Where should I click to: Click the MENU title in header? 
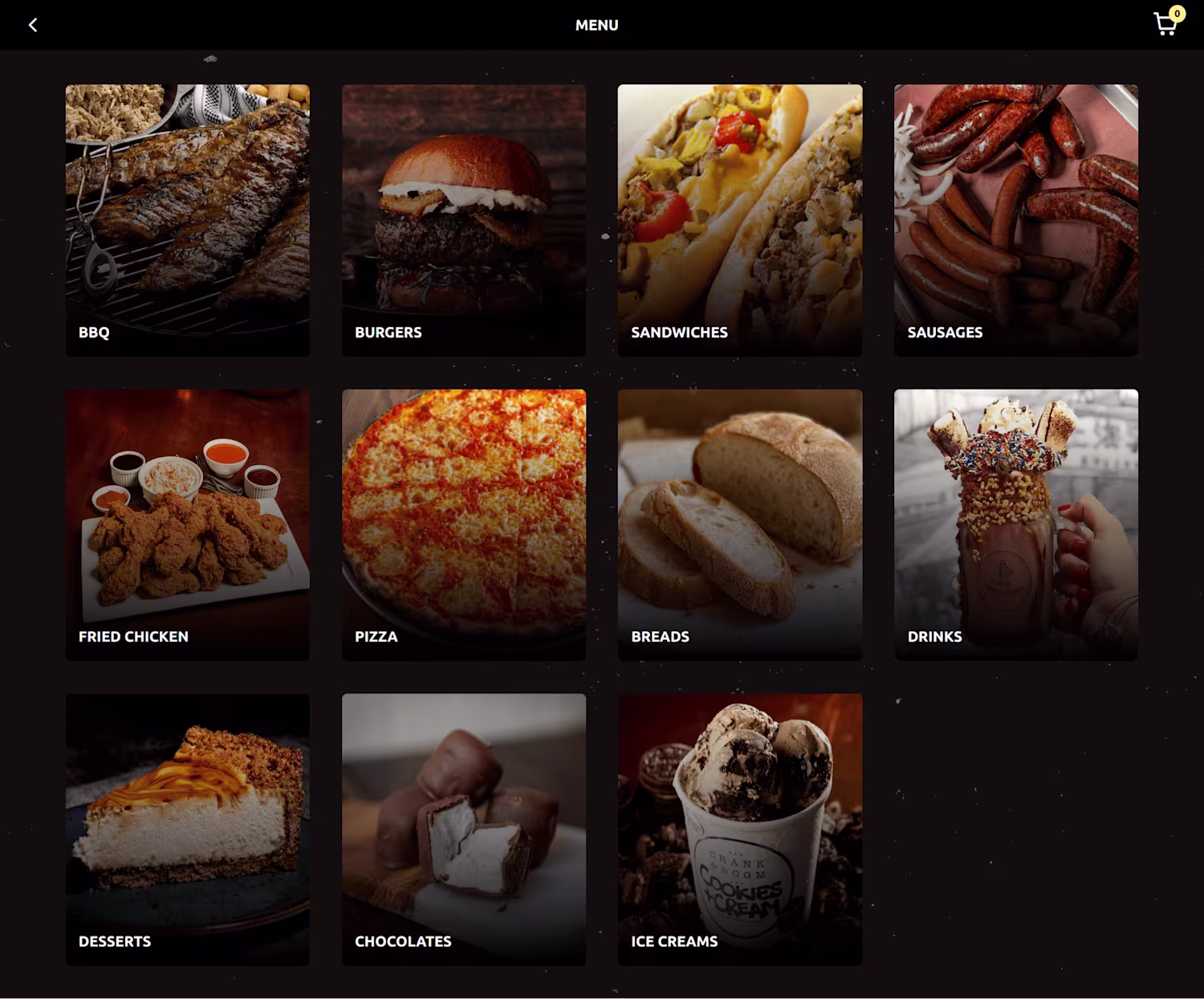point(596,25)
